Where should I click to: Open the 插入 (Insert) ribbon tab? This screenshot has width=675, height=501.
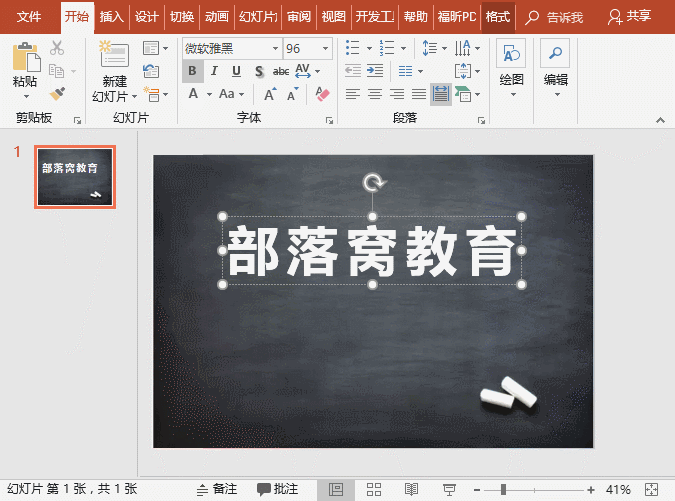coord(112,17)
